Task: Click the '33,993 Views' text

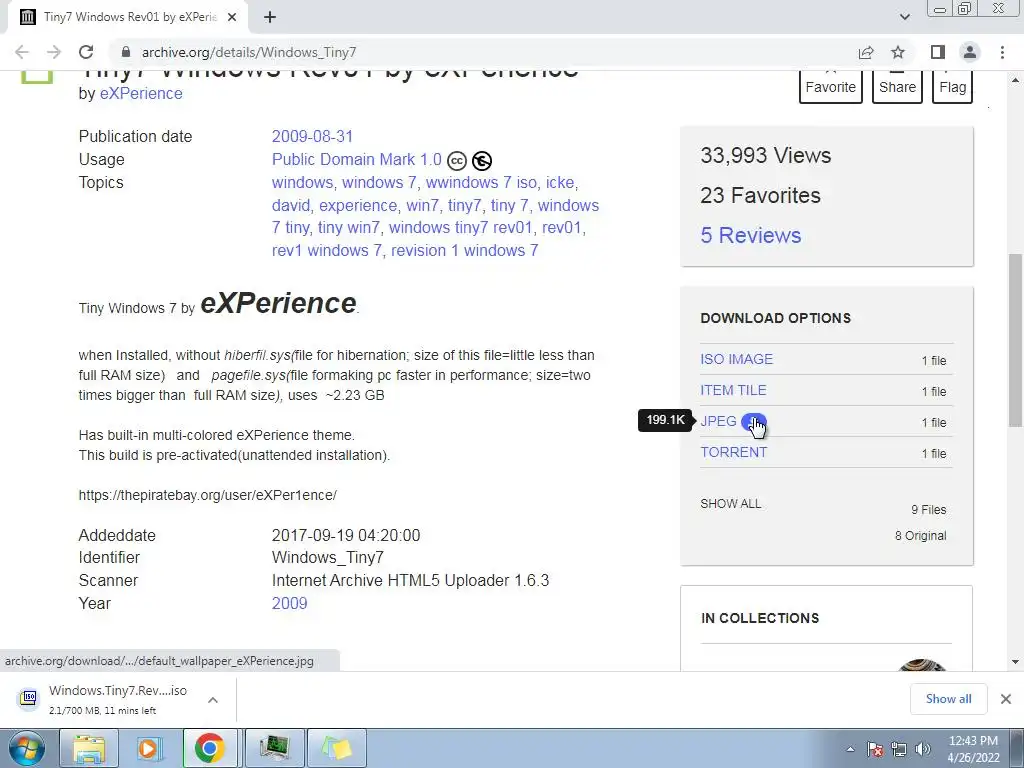Action: click(765, 155)
